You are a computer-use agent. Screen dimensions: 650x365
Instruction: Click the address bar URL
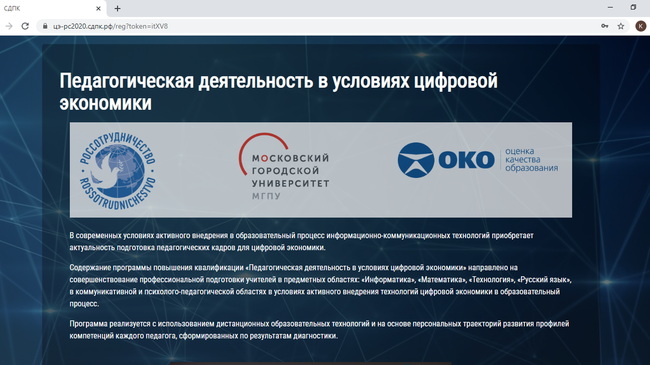point(110,26)
